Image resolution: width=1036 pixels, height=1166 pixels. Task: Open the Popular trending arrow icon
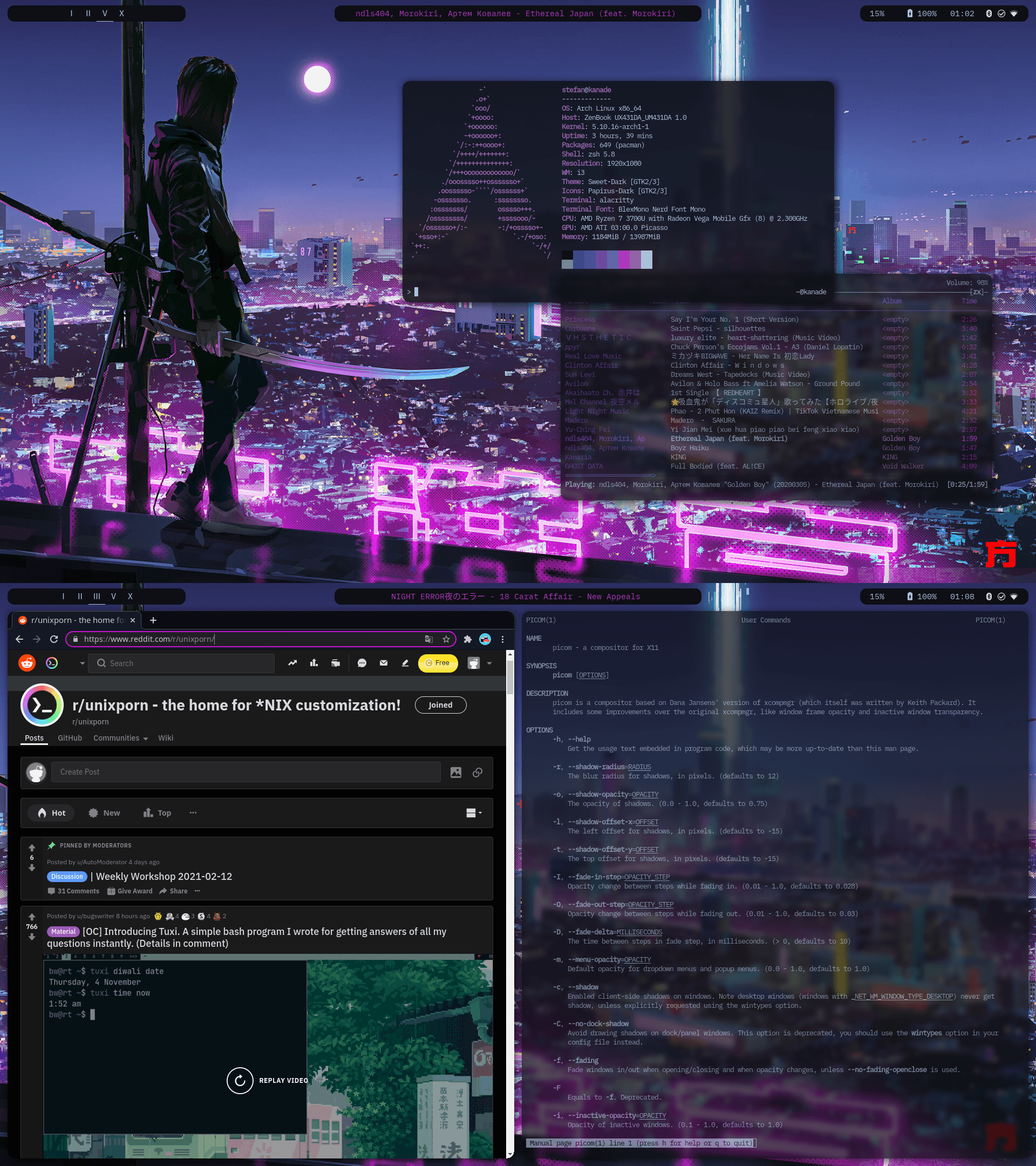[x=292, y=663]
